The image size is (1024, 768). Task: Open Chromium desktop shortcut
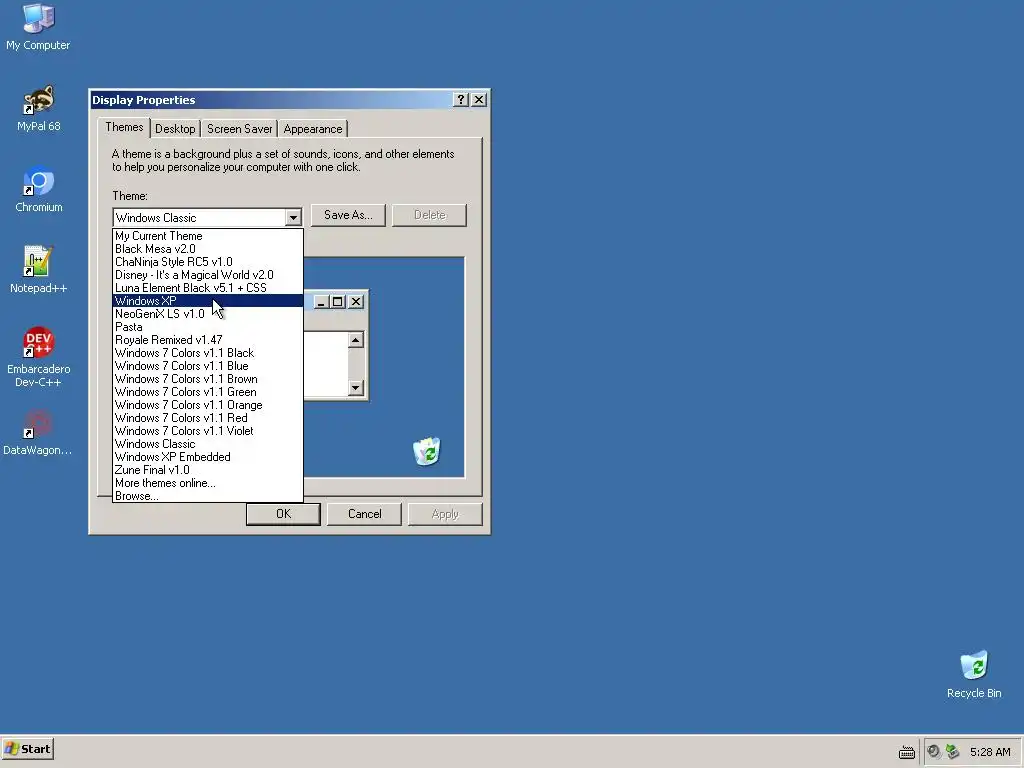pyautogui.click(x=38, y=189)
